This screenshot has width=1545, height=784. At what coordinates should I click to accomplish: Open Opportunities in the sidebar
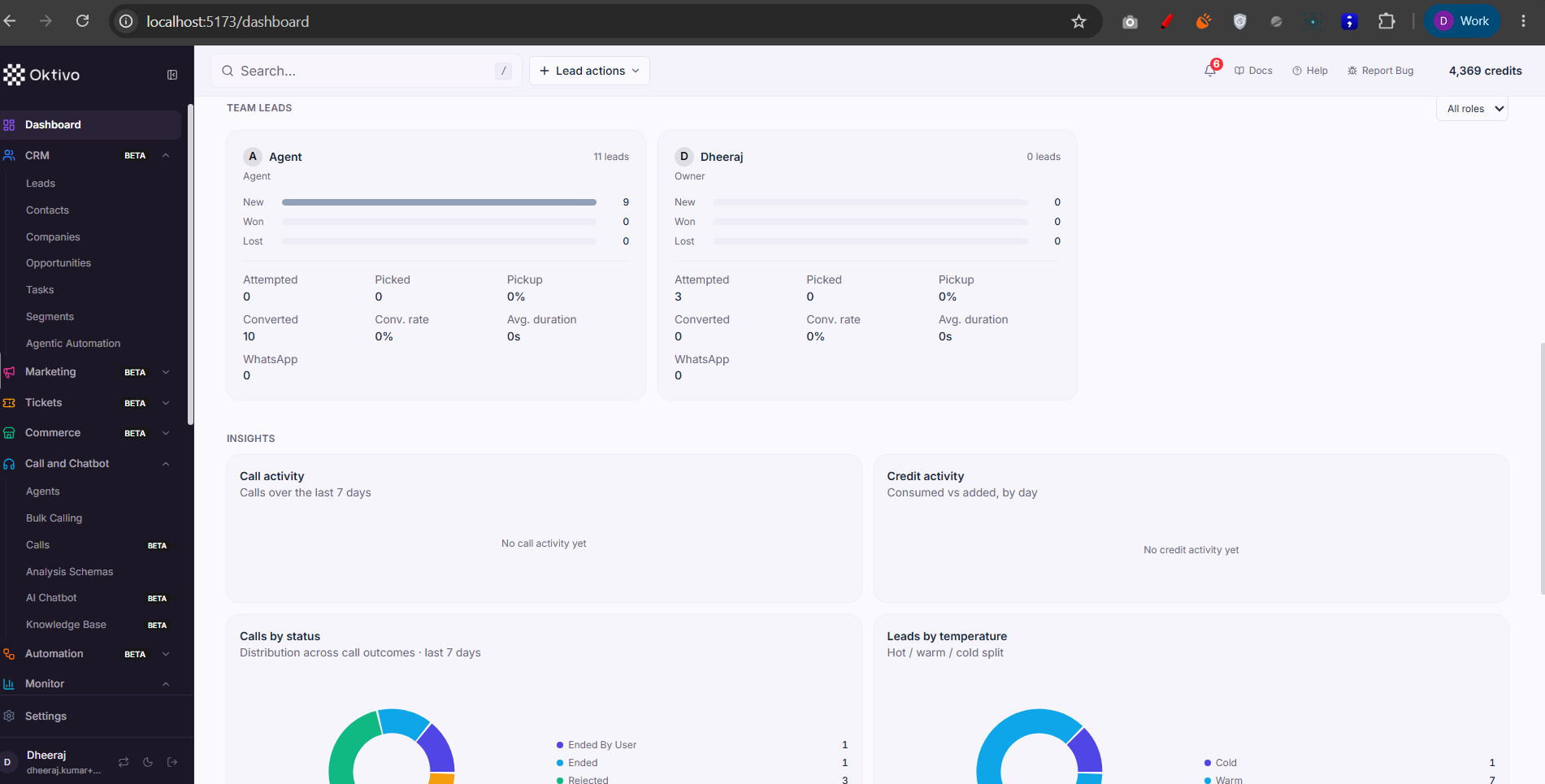[59, 263]
